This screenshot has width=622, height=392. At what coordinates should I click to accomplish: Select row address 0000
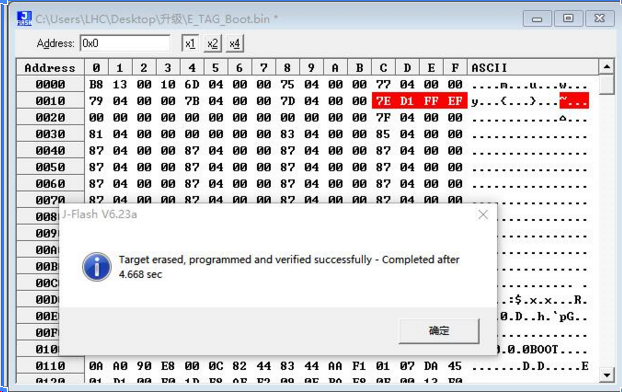(50, 85)
